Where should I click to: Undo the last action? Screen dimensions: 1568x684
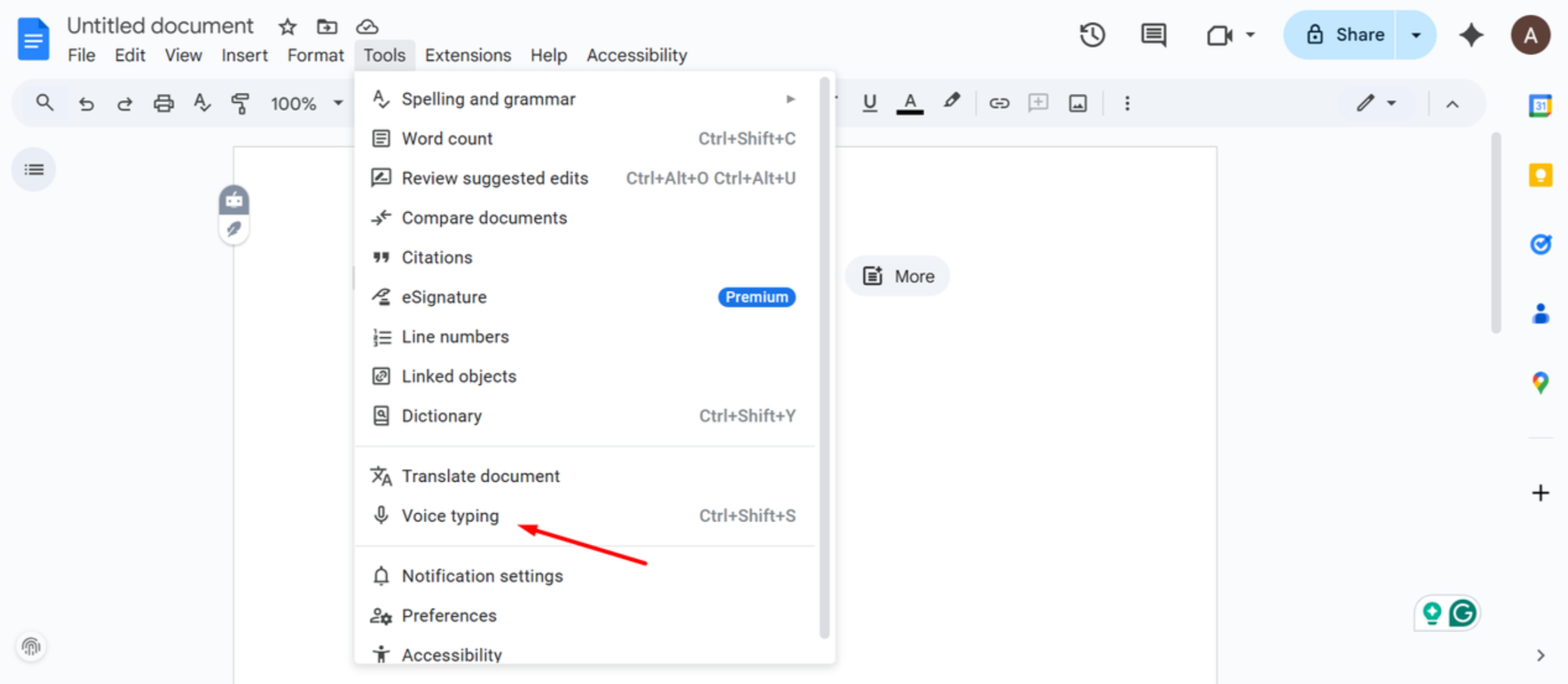click(86, 103)
